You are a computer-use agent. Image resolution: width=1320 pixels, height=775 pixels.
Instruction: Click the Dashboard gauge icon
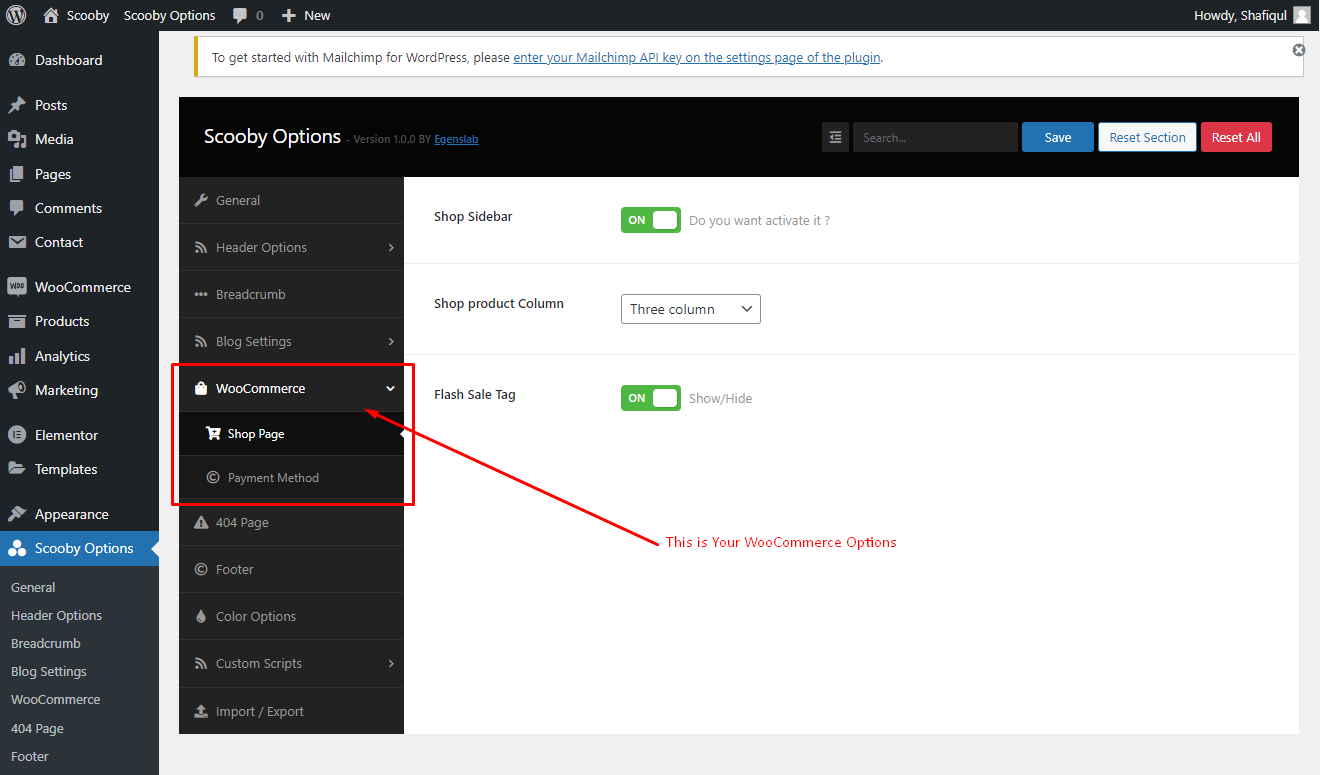(x=17, y=60)
